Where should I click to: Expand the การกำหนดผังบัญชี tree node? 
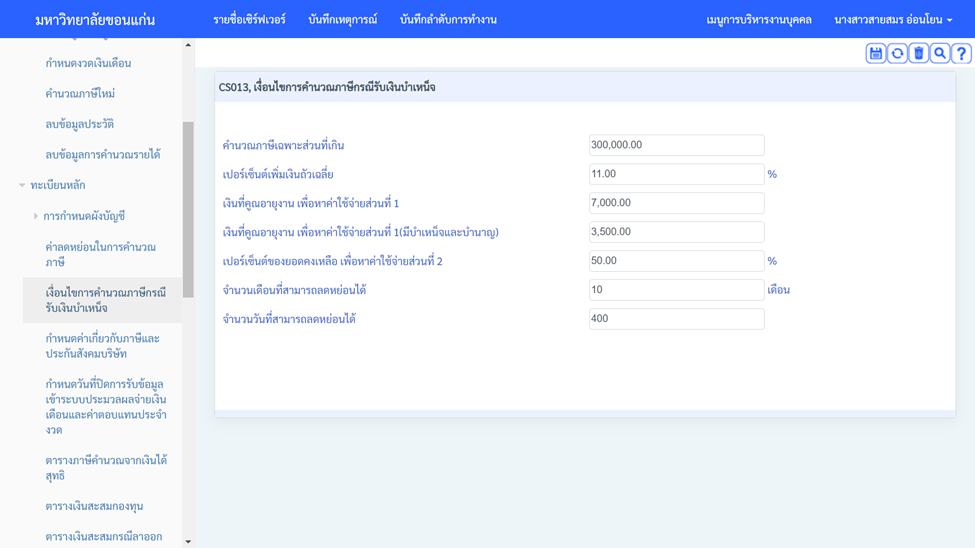pos(36,216)
